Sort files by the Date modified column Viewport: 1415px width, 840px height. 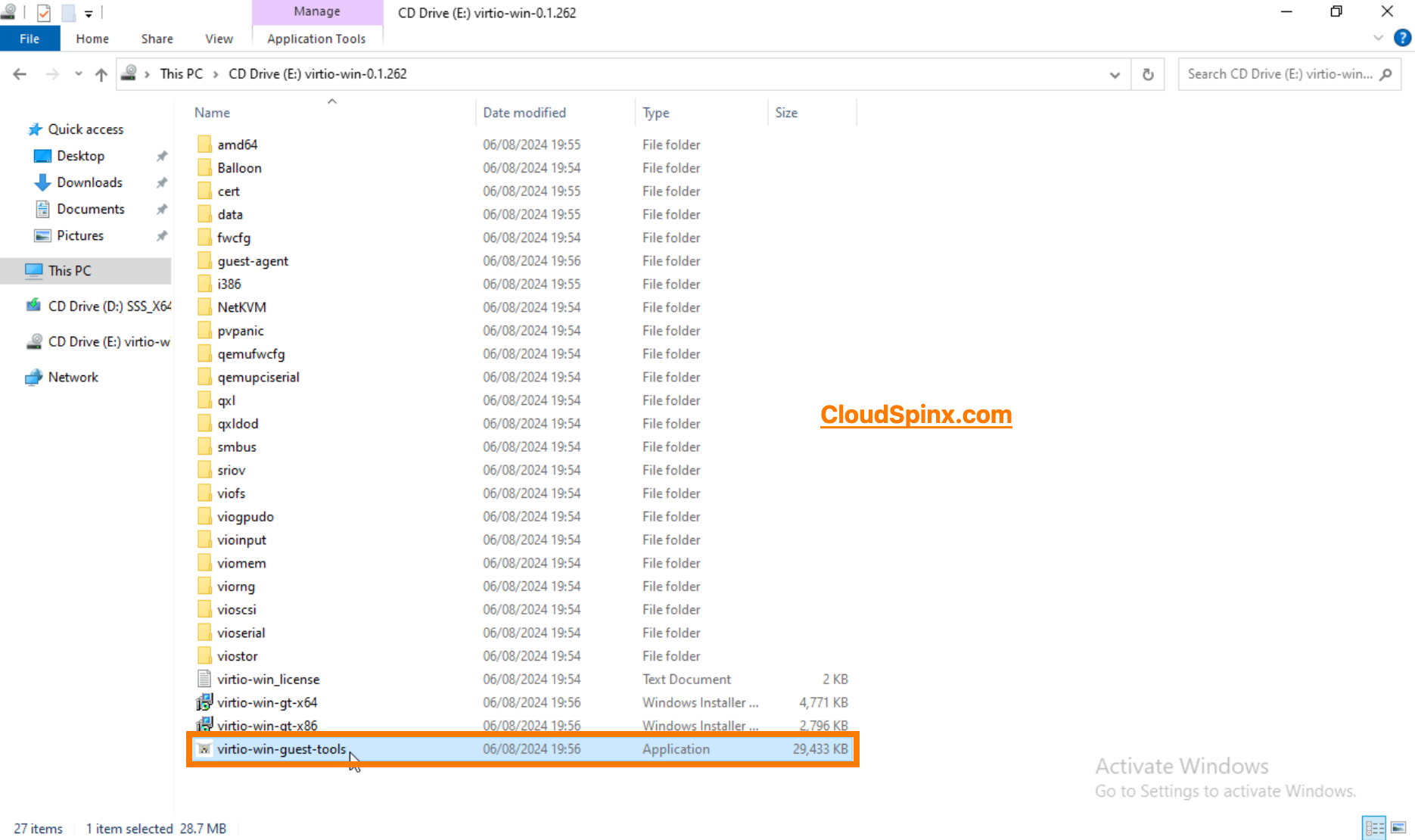pyautogui.click(x=524, y=112)
